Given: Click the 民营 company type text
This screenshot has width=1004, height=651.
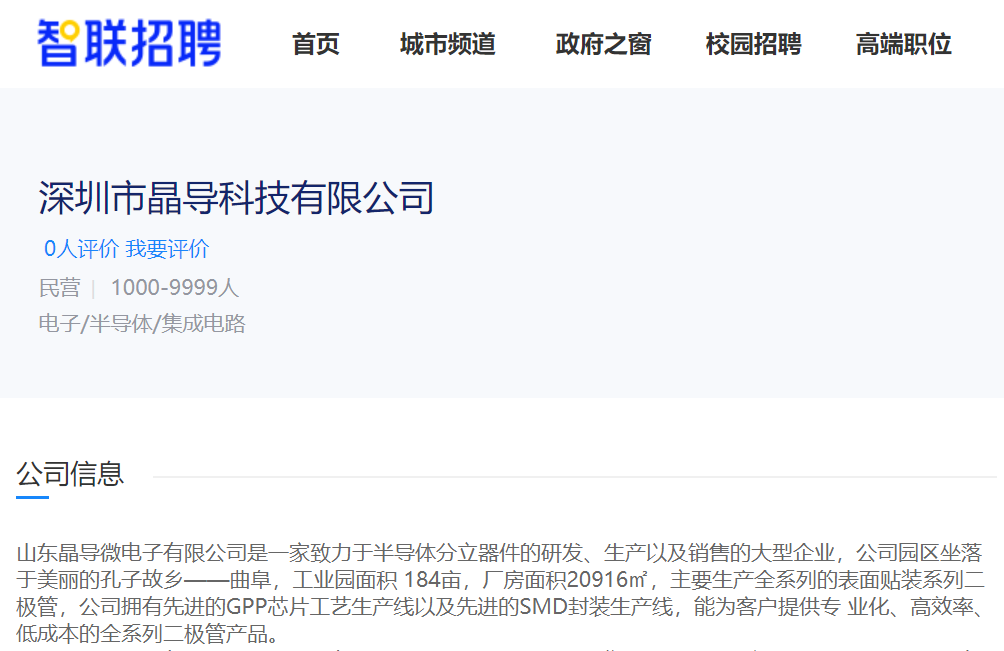Looking at the screenshot, I should pos(60,287).
